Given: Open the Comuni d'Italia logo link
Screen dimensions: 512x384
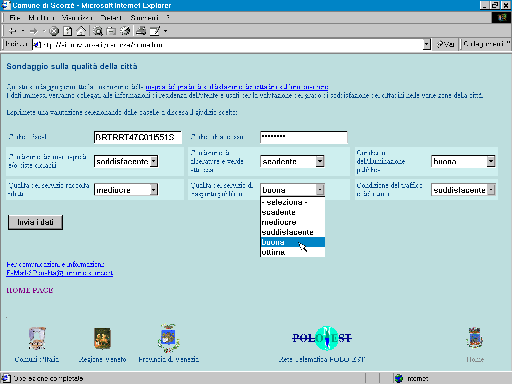Looking at the screenshot, I should click(37, 338).
